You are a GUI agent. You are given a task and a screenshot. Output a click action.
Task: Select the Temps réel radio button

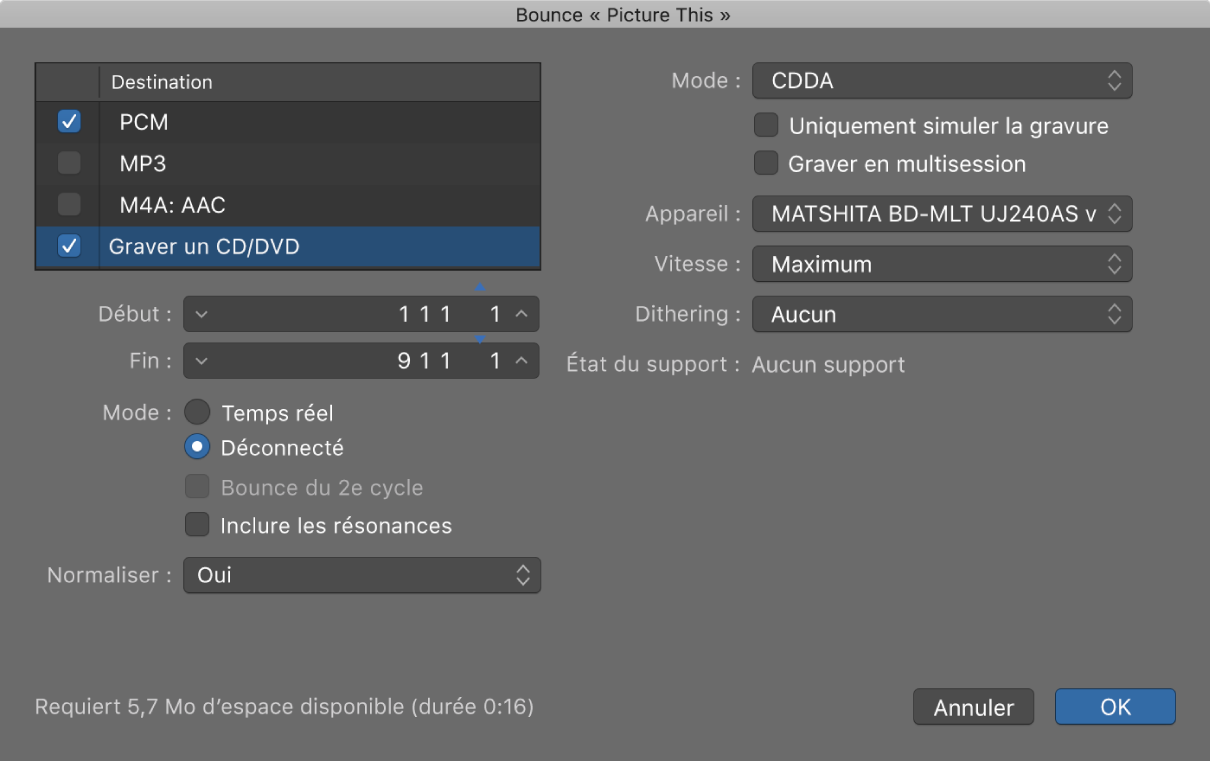(198, 412)
